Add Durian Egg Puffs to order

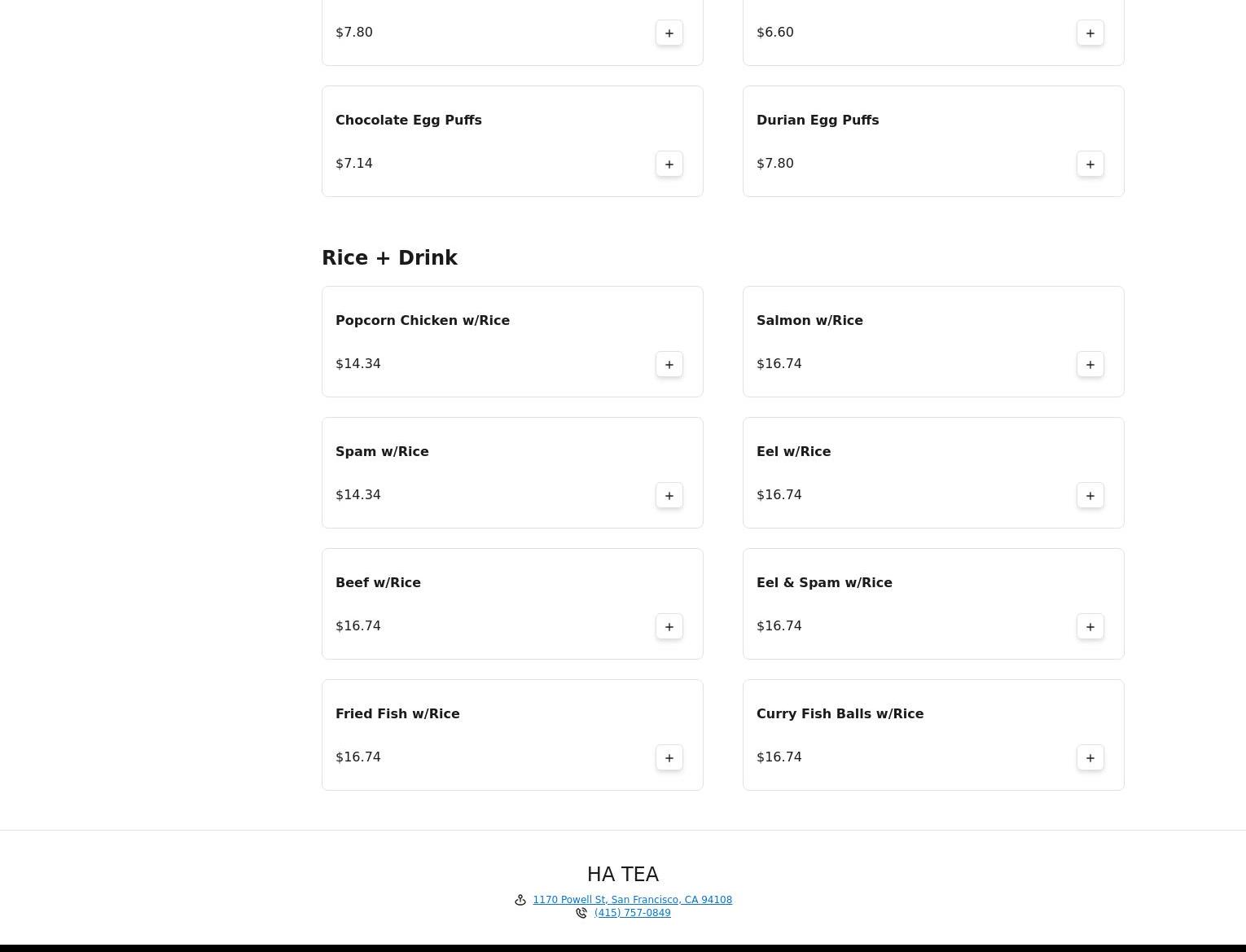(1090, 164)
